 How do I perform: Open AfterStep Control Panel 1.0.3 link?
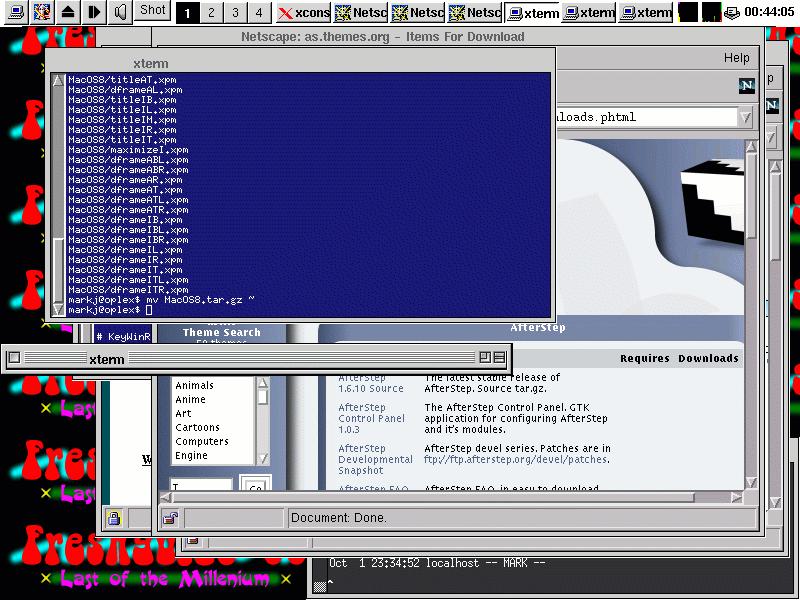[371, 418]
